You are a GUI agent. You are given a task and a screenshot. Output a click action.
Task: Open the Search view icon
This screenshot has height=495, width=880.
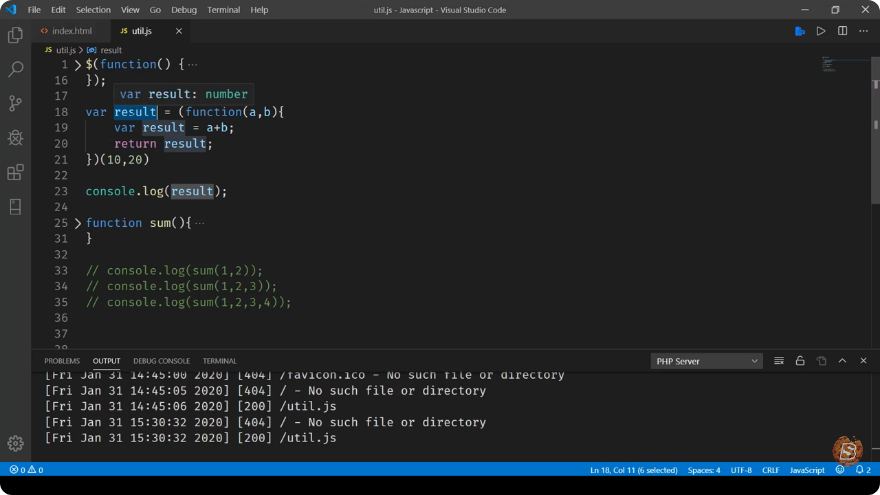click(x=15, y=69)
